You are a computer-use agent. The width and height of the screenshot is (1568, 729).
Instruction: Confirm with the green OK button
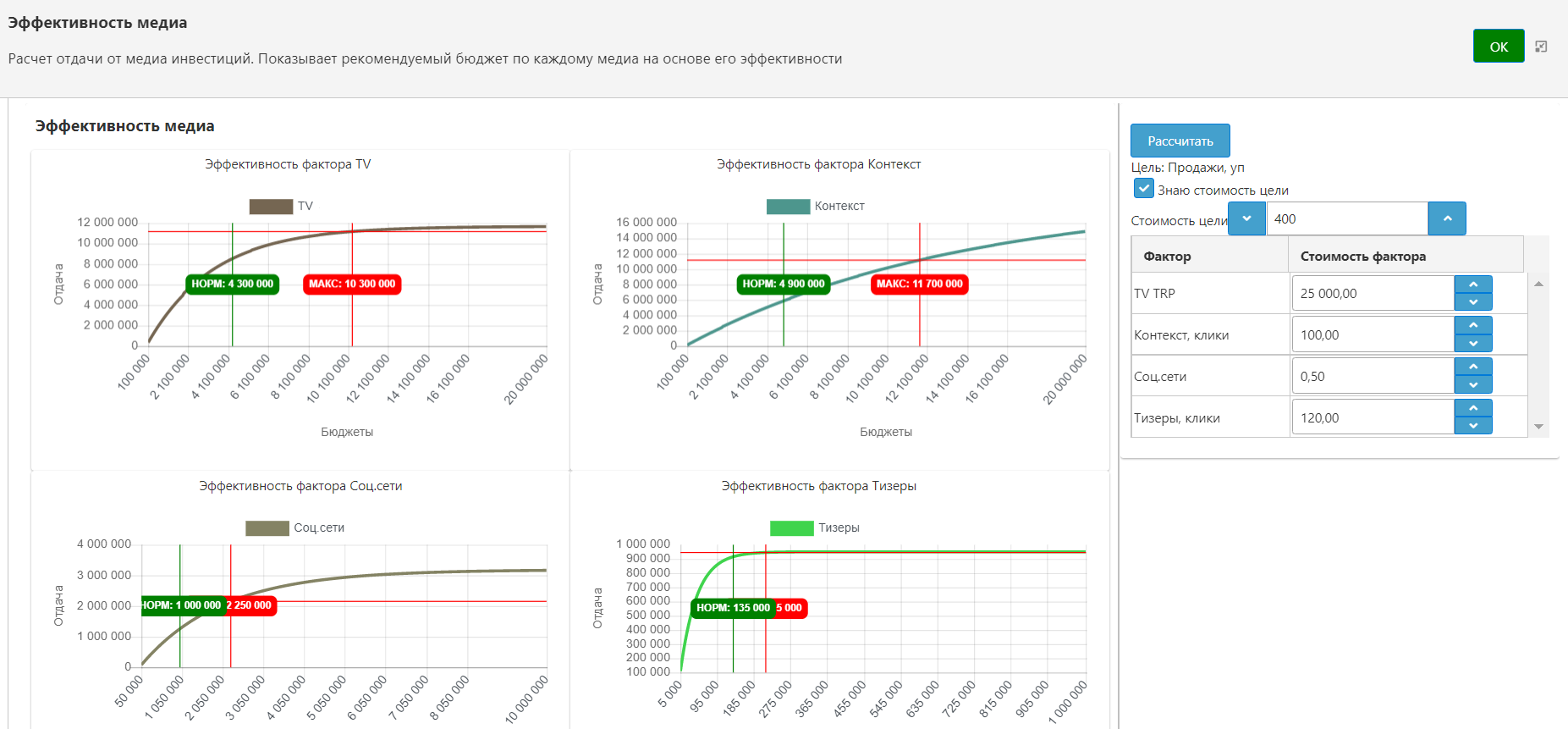point(1499,47)
